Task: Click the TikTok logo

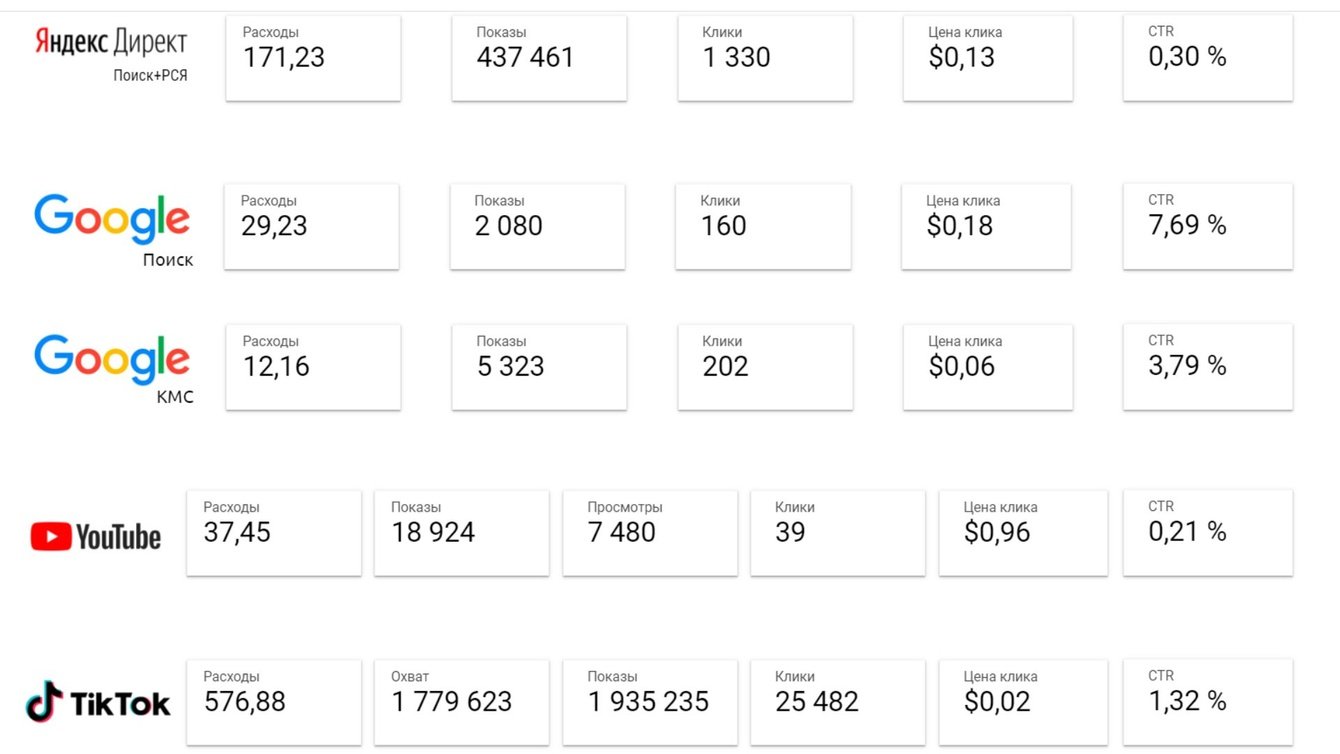Action: point(98,702)
